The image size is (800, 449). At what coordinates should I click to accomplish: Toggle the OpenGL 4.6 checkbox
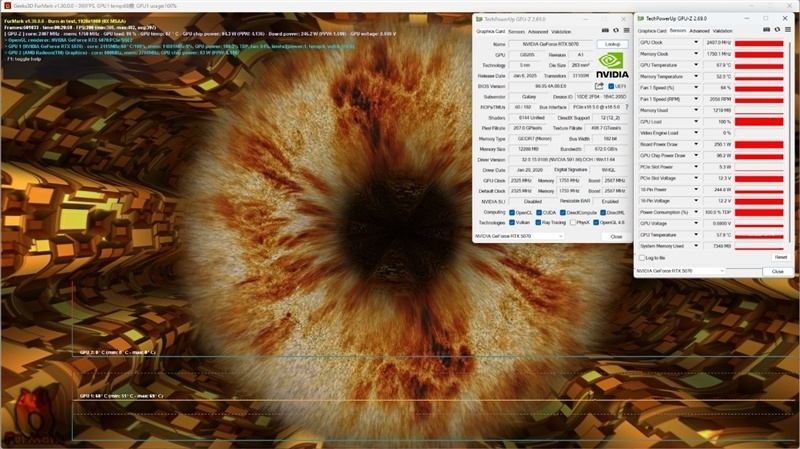tap(596, 222)
